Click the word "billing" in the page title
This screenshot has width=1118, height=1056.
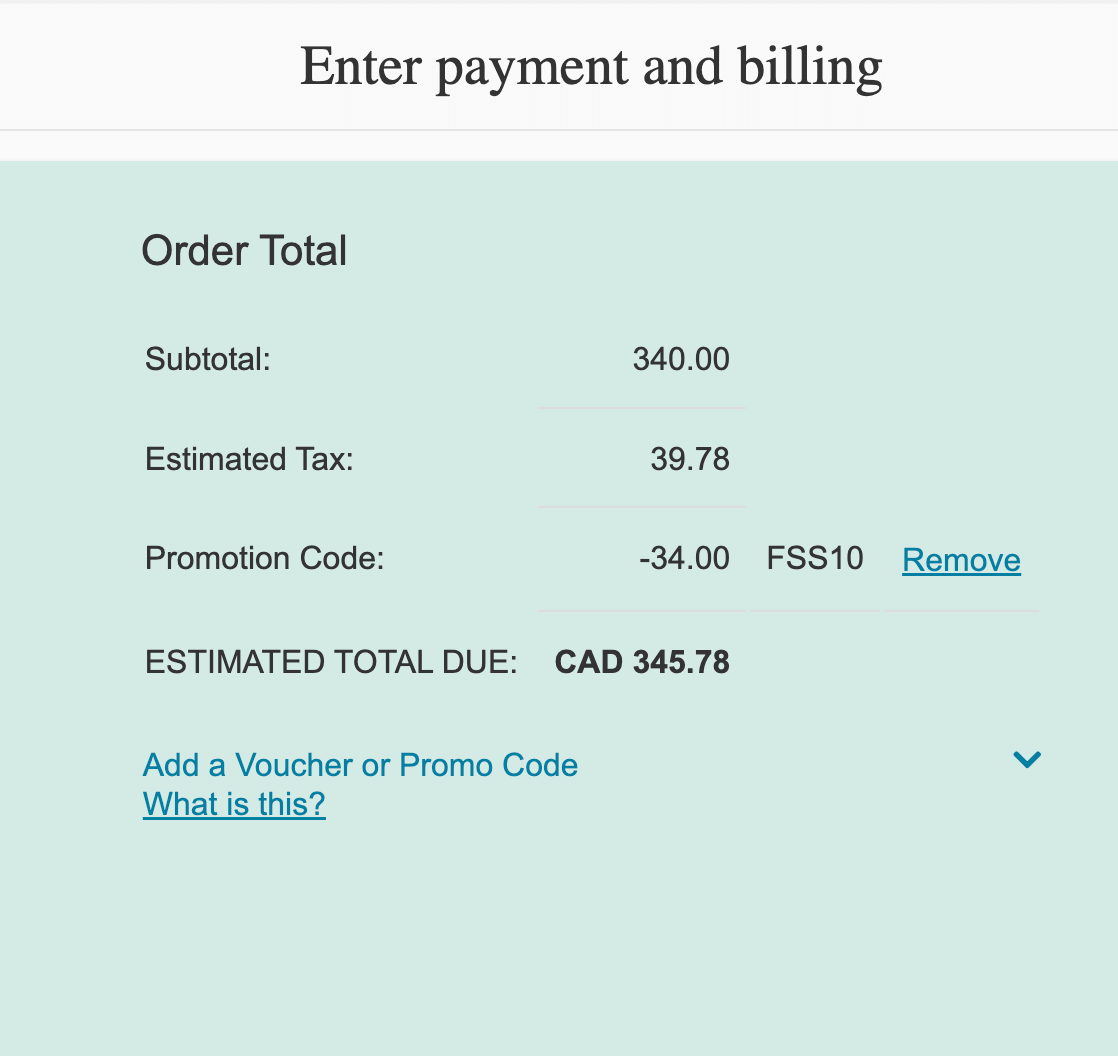click(810, 67)
